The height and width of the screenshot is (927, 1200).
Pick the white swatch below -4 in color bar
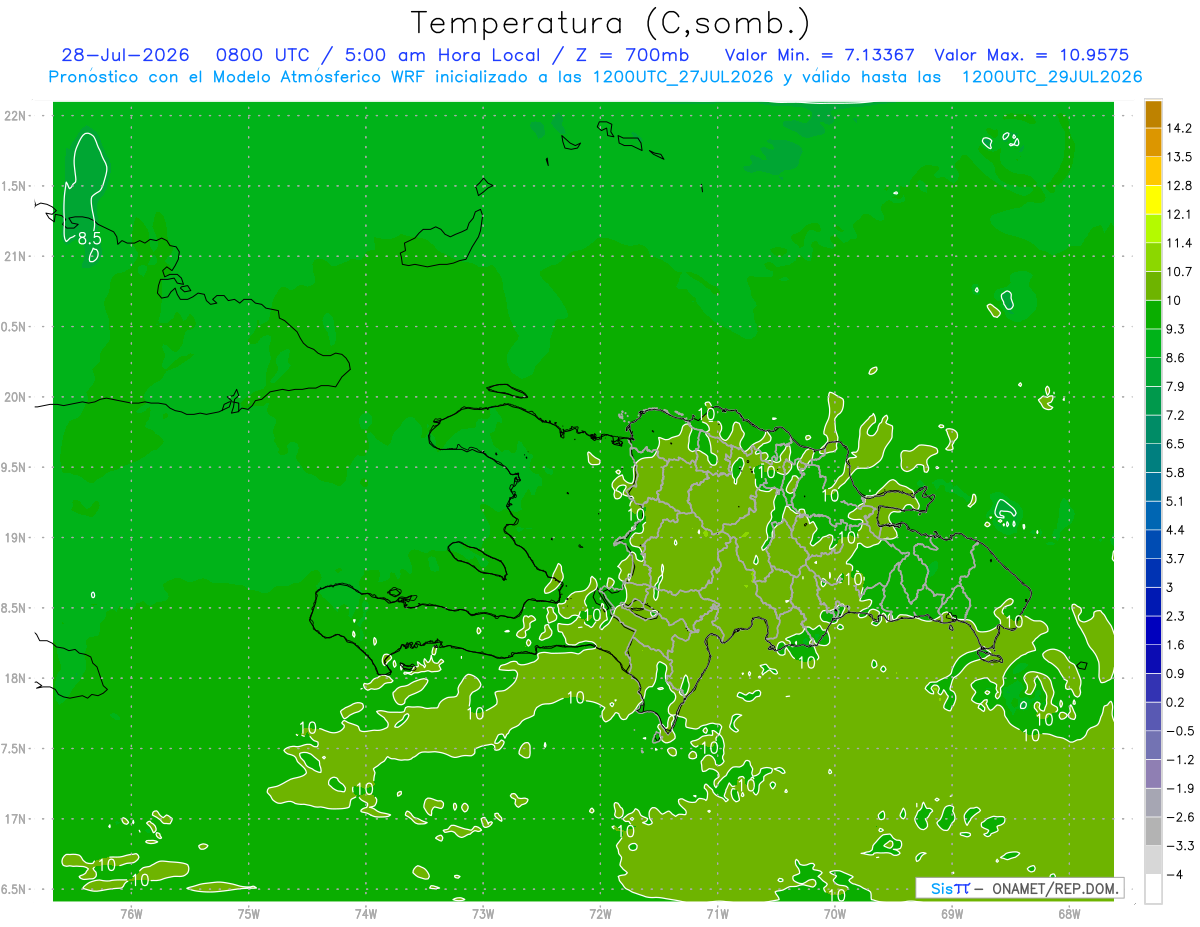pos(1153,888)
